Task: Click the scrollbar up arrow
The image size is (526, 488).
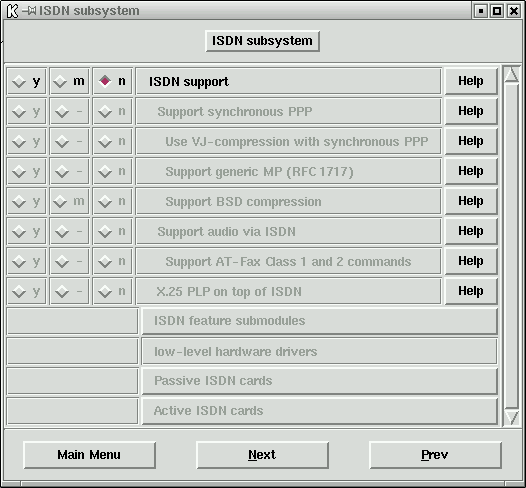Action: (x=512, y=75)
